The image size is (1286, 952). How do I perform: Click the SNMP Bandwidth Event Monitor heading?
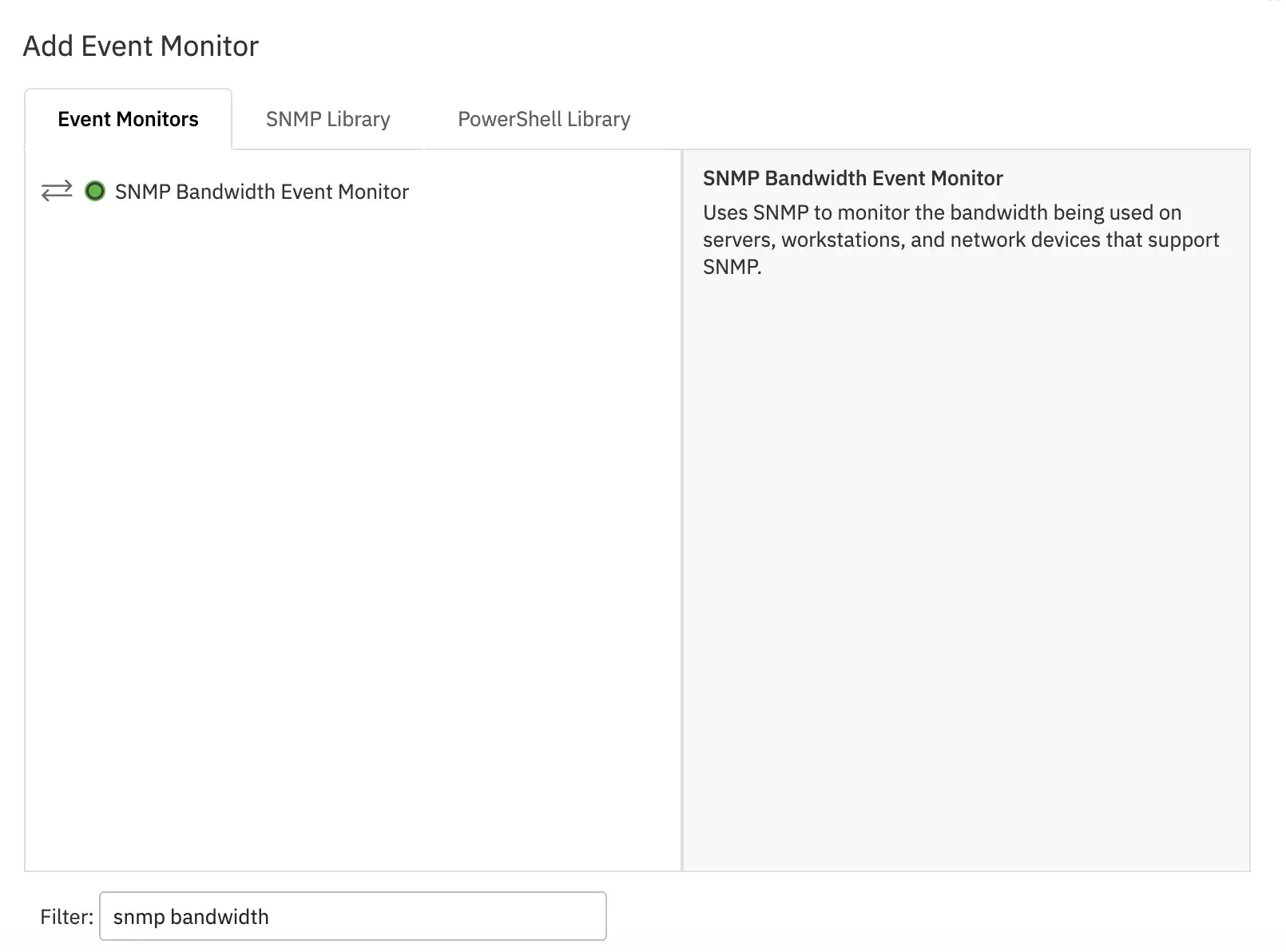click(852, 178)
